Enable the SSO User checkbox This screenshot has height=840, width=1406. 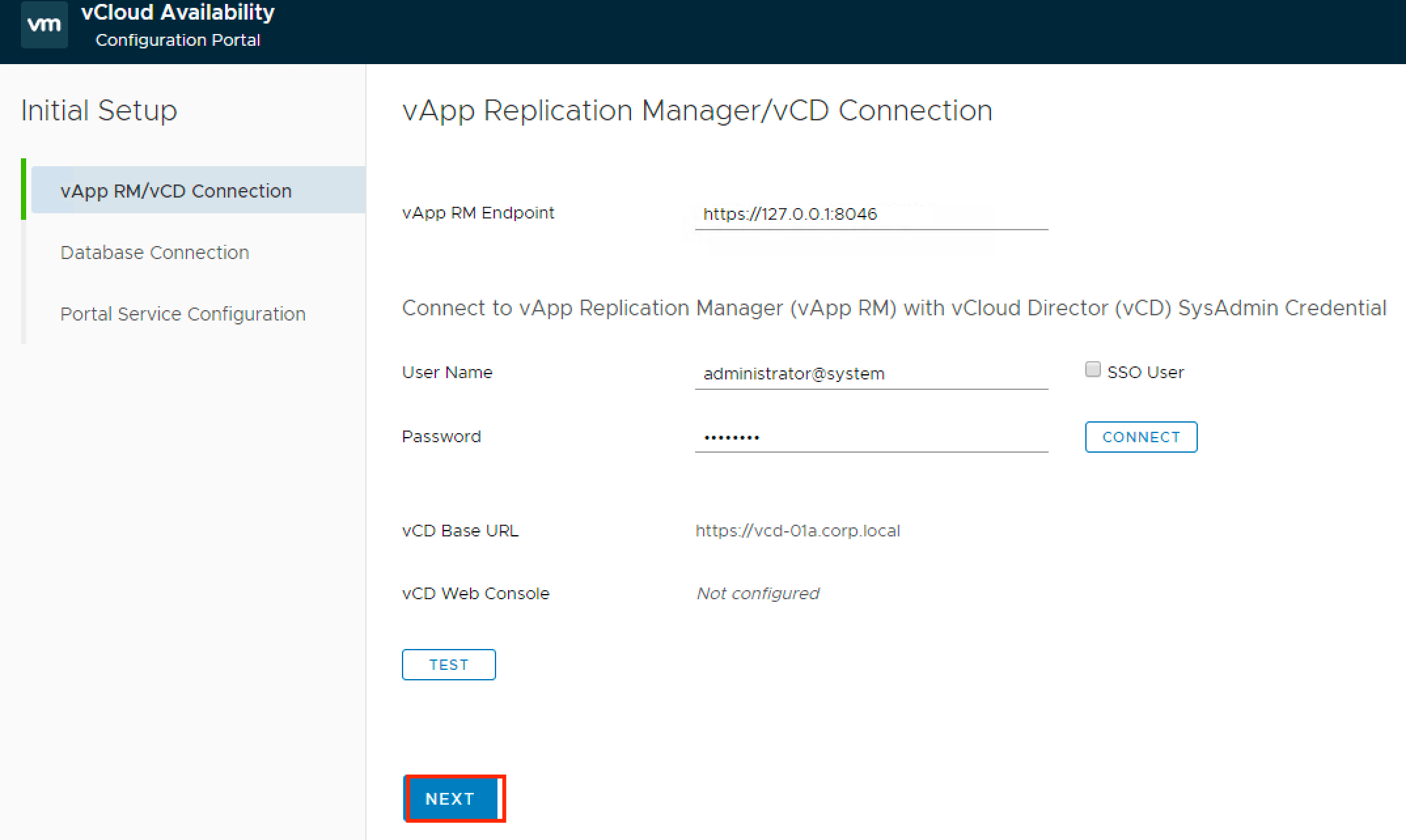[x=1092, y=370]
